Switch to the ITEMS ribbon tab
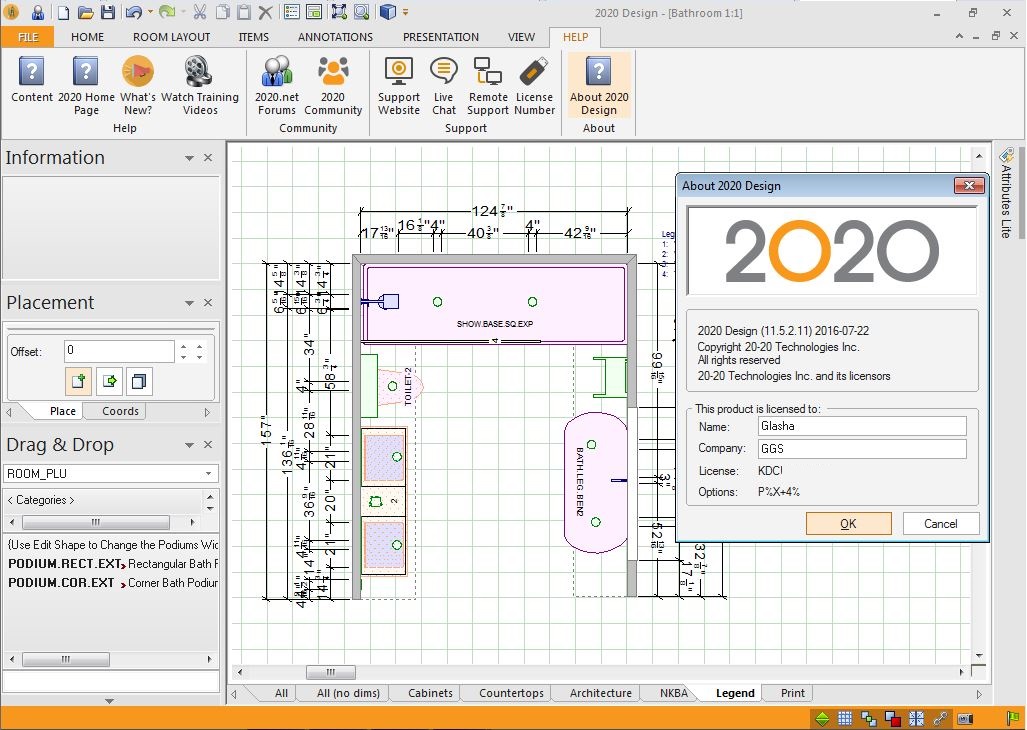Image resolution: width=1027 pixels, height=730 pixels. [x=253, y=37]
